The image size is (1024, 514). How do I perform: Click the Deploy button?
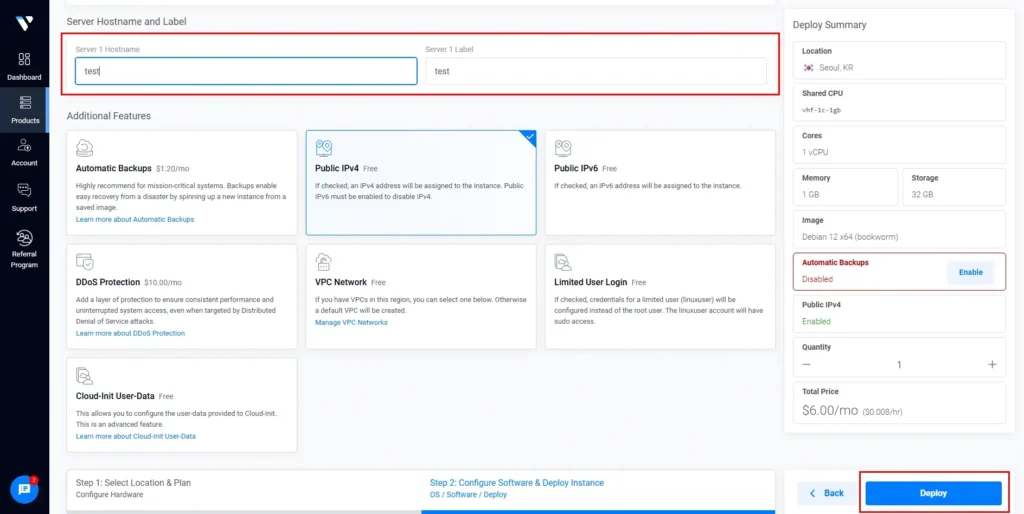tap(933, 493)
